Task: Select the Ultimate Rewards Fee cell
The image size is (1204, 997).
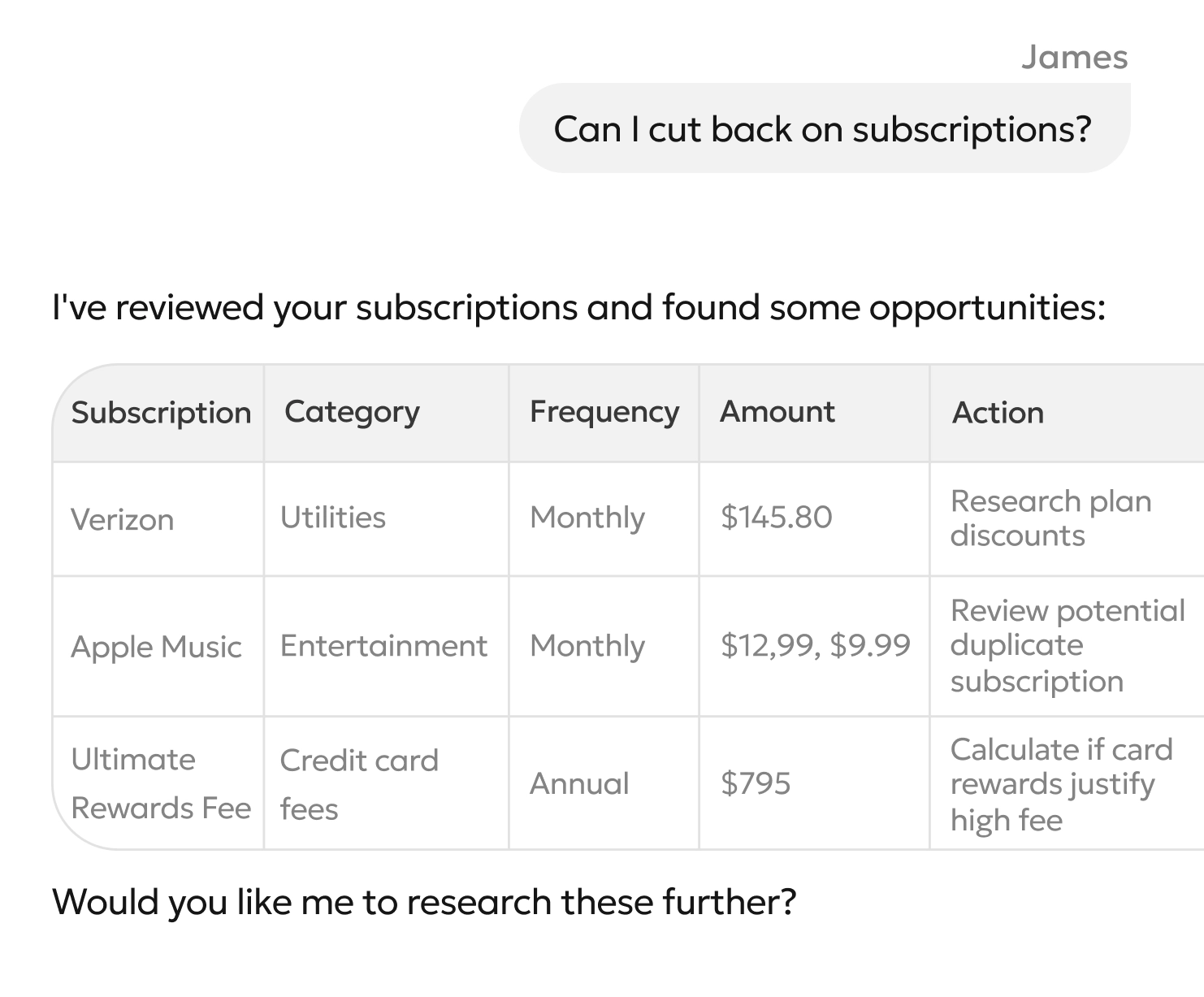Action: click(x=160, y=783)
